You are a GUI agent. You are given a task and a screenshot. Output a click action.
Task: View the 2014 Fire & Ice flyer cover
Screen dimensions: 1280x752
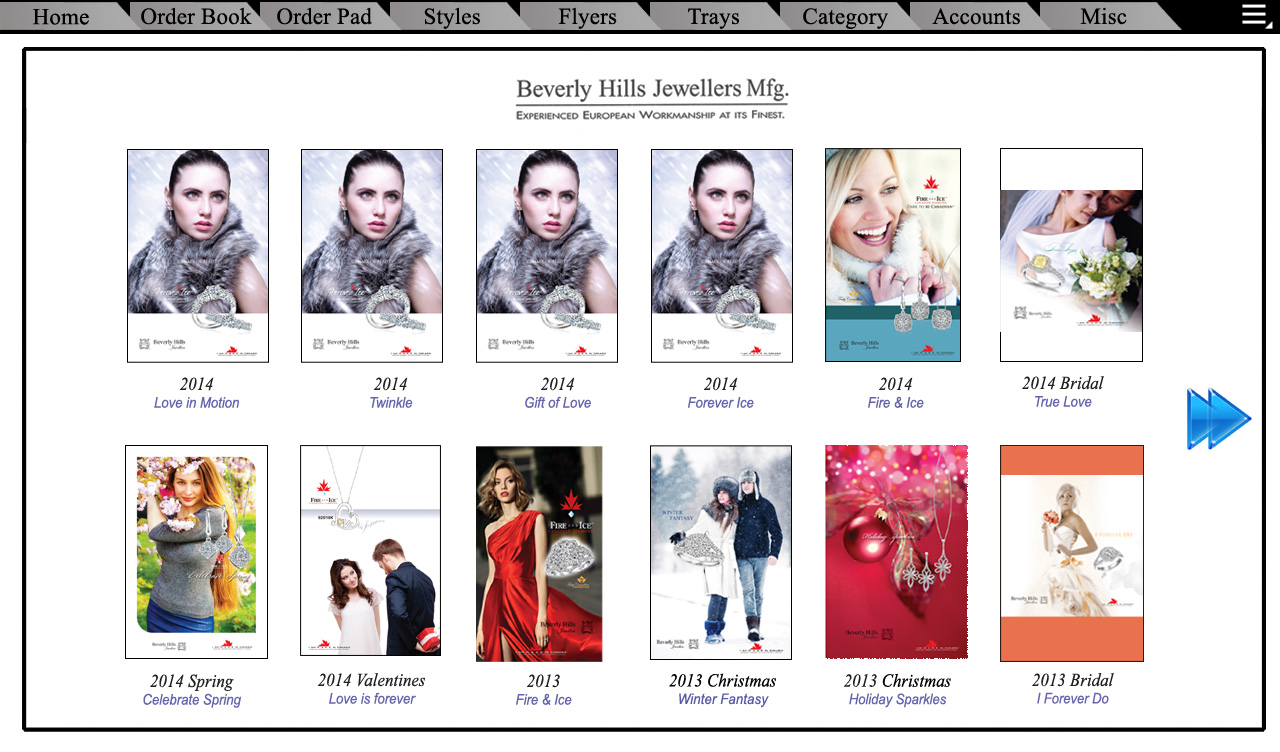893,255
